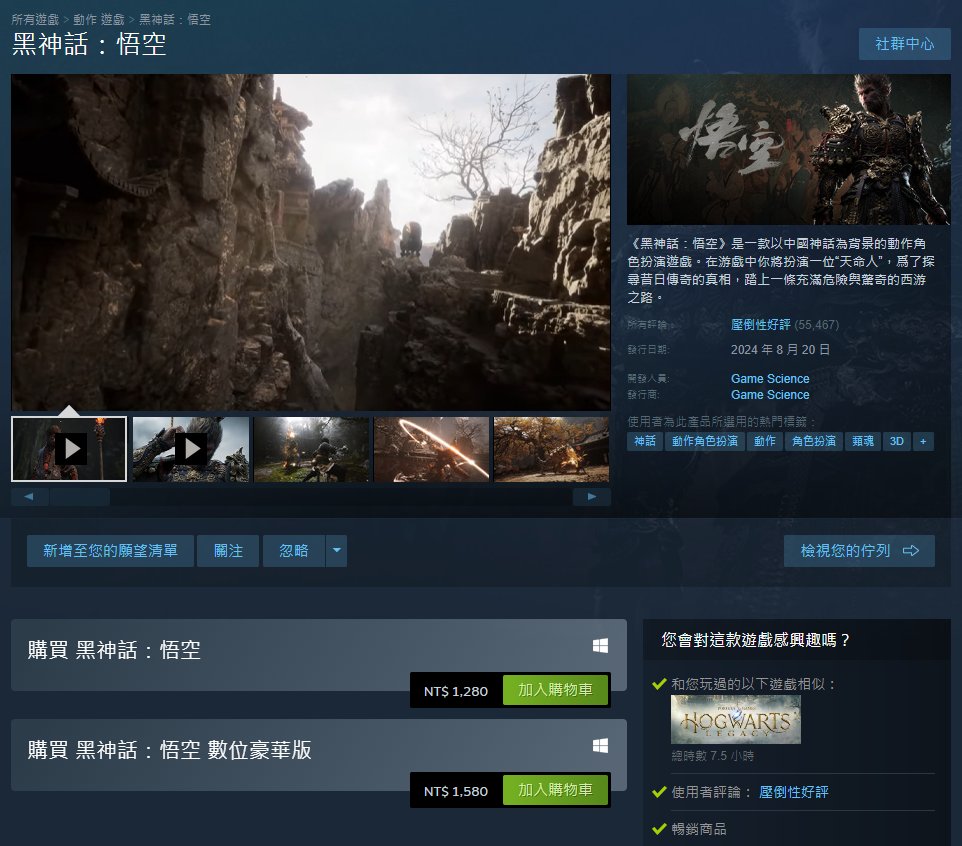The image size is (962, 846).
Task: Click 新增至您的願望清單 button
Action: coord(110,550)
